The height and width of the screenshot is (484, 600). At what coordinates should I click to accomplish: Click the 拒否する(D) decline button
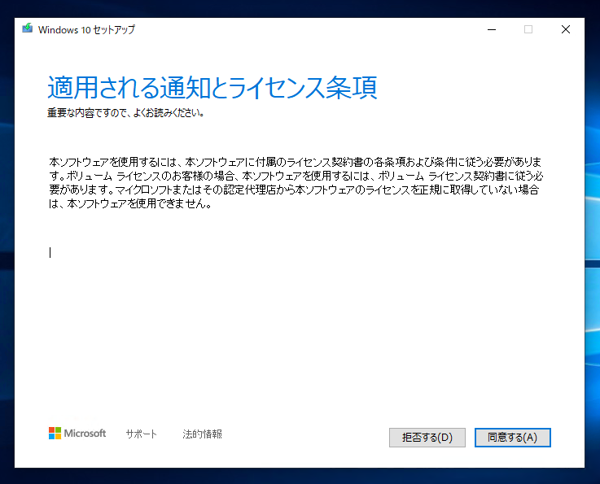point(427,437)
